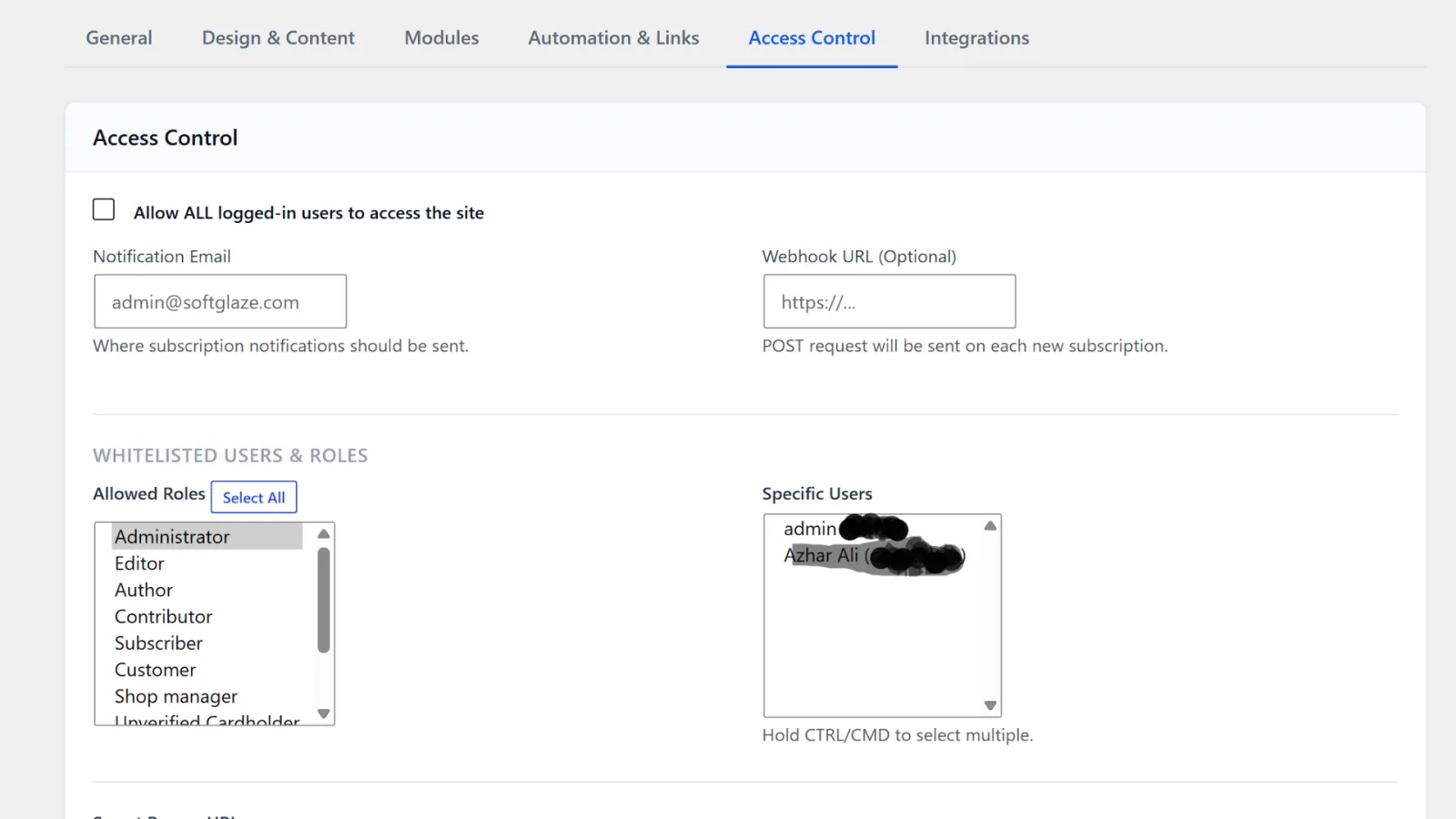1456x819 pixels.
Task: Open the Integrations tab
Action: coord(976,38)
